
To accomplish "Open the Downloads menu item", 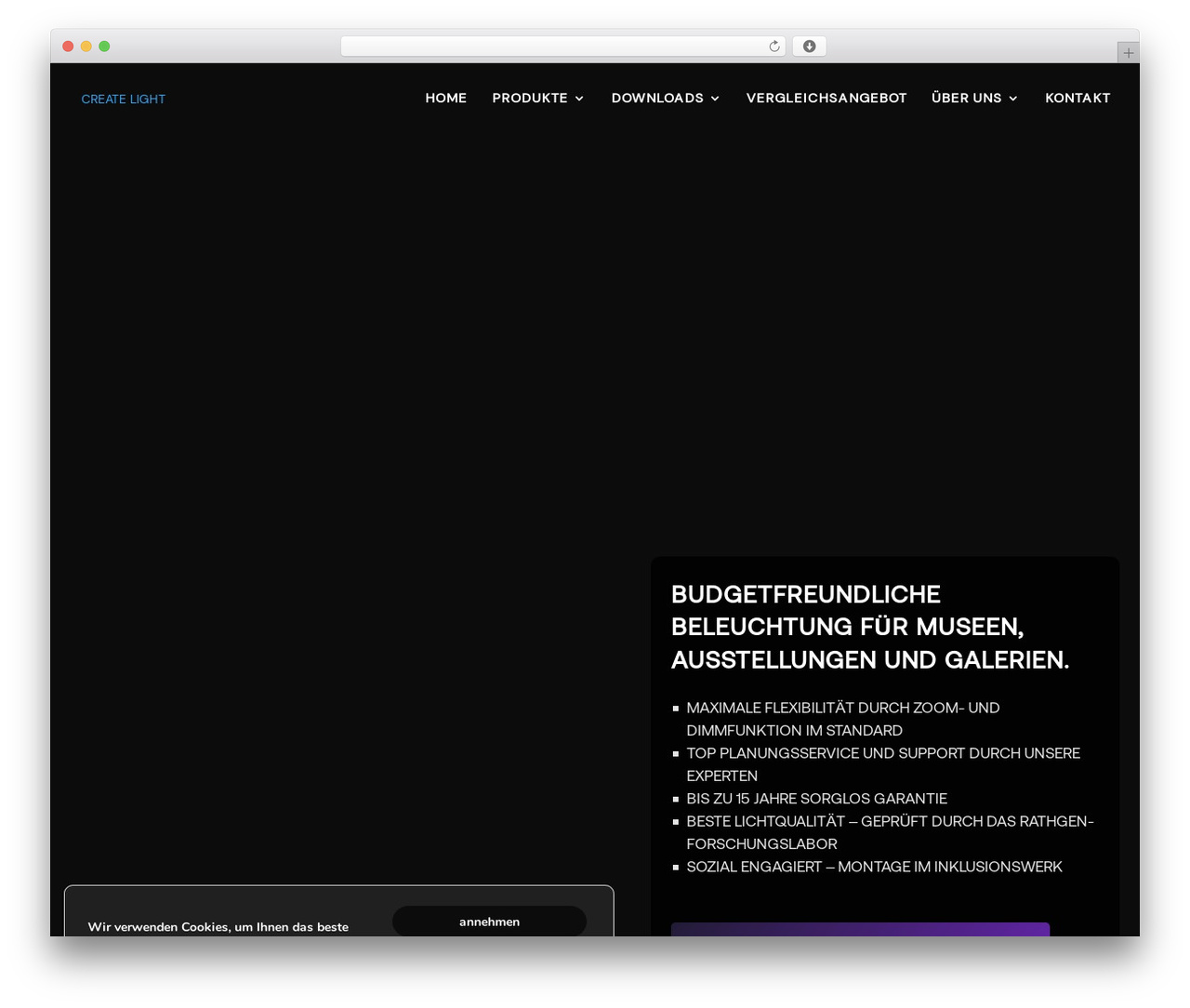I will coord(657,98).
